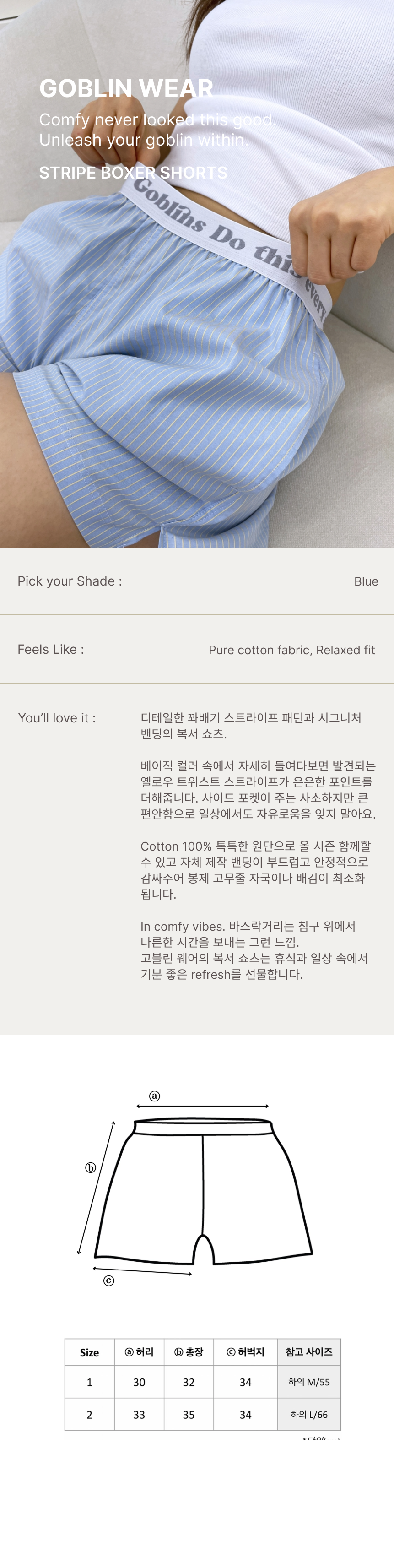Select the ⓐ 허리 column header
Screen dimensions: 394x1568
139,1352
